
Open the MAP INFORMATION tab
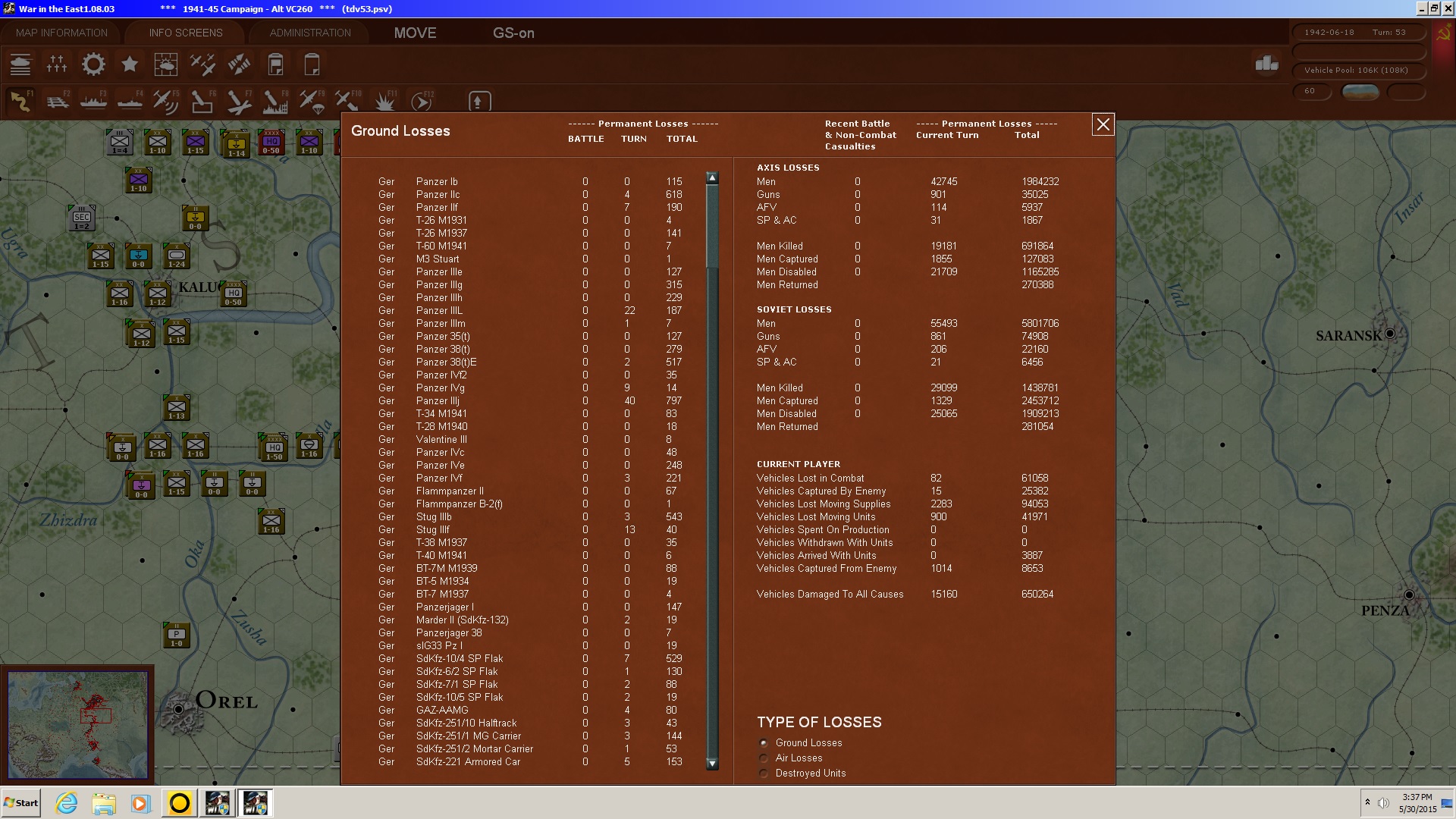(61, 33)
